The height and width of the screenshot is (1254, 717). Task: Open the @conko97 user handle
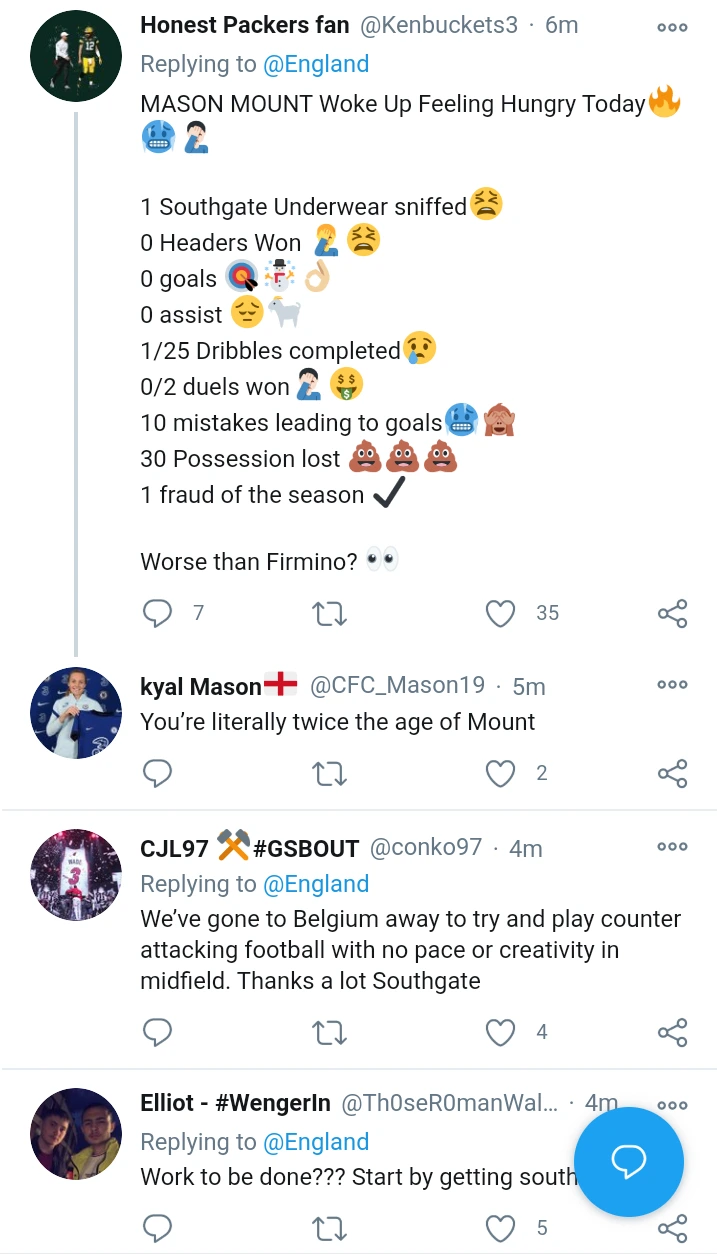[x=426, y=848]
